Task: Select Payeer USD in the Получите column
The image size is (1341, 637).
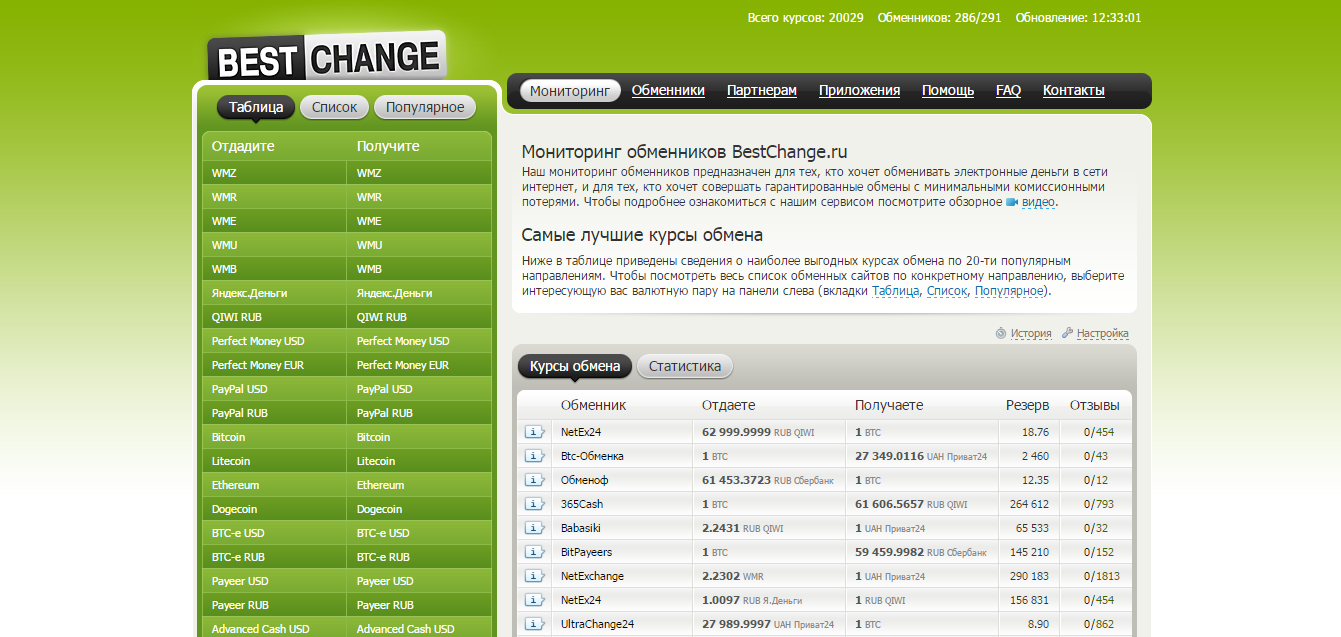Action: coord(419,581)
